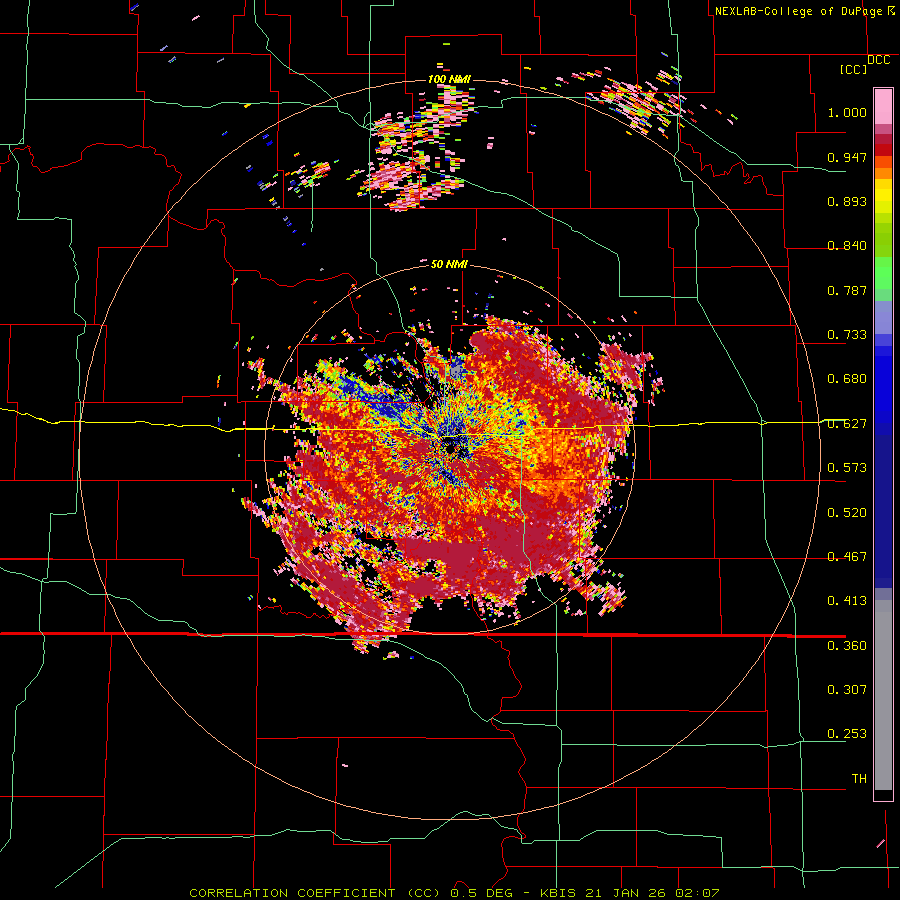
Task: Click the Correlation Coefficient KBIS caption text
Action: click(x=454, y=893)
